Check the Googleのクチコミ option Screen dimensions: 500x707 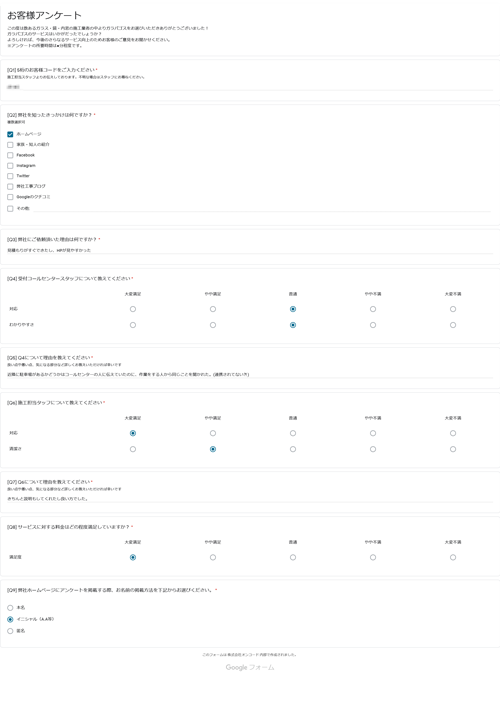[x=10, y=197]
